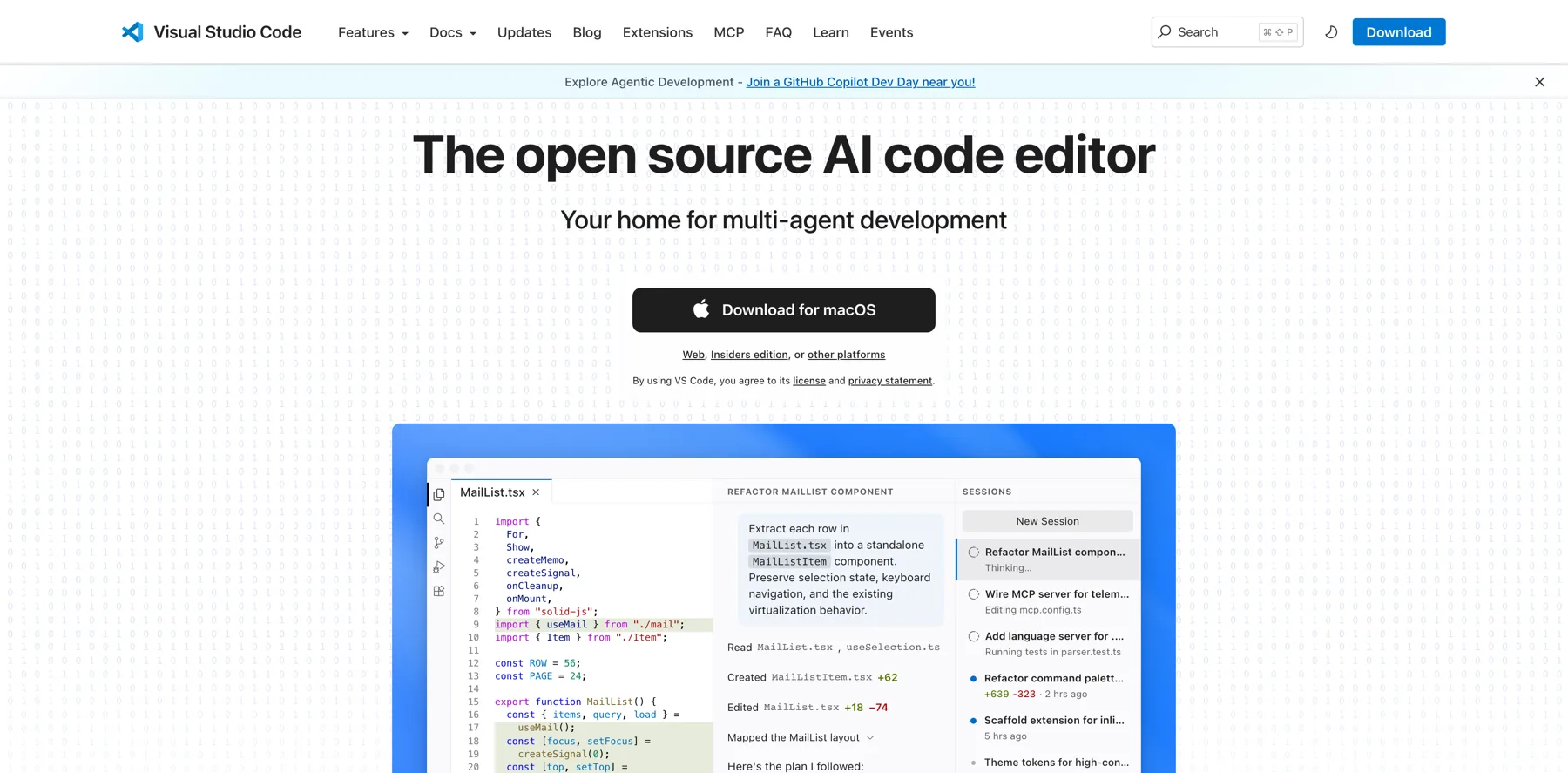The height and width of the screenshot is (773, 1568).
Task: Open the Search magnifier icon in editor sidebar
Action: tap(439, 519)
